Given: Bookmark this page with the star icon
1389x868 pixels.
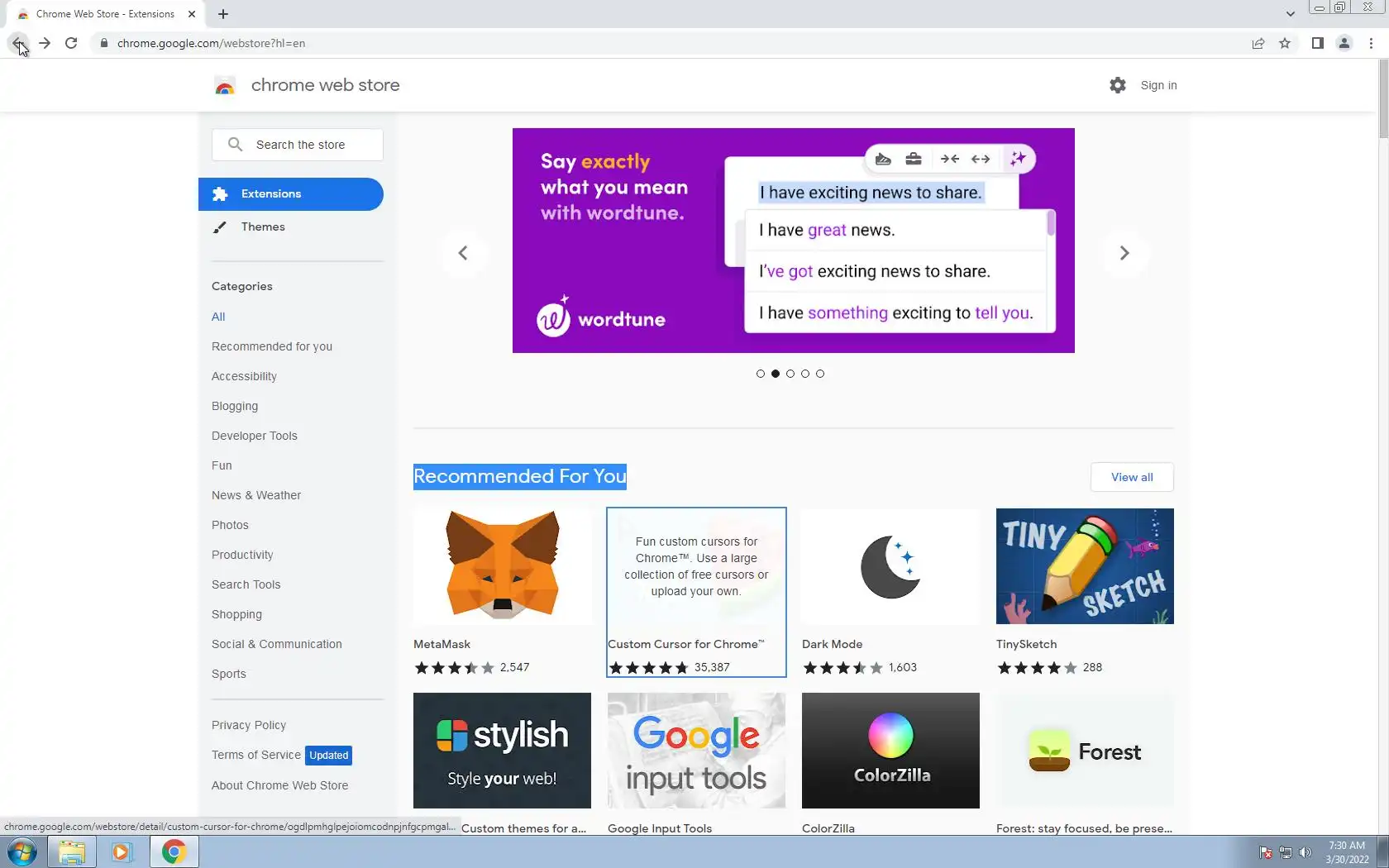Looking at the screenshot, I should (x=1285, y=43).
